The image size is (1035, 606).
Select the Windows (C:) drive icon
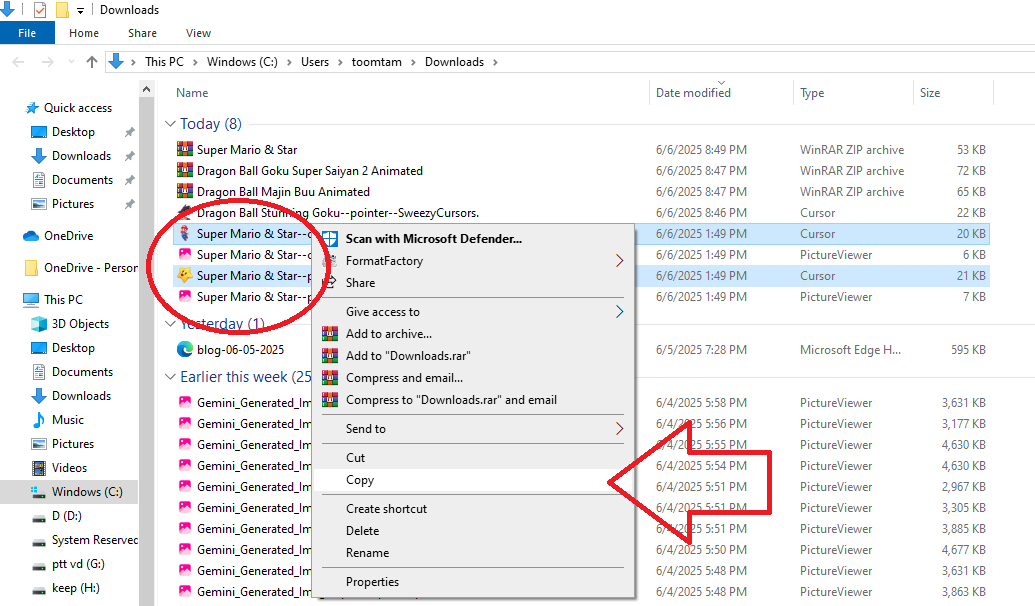(39, 492)
